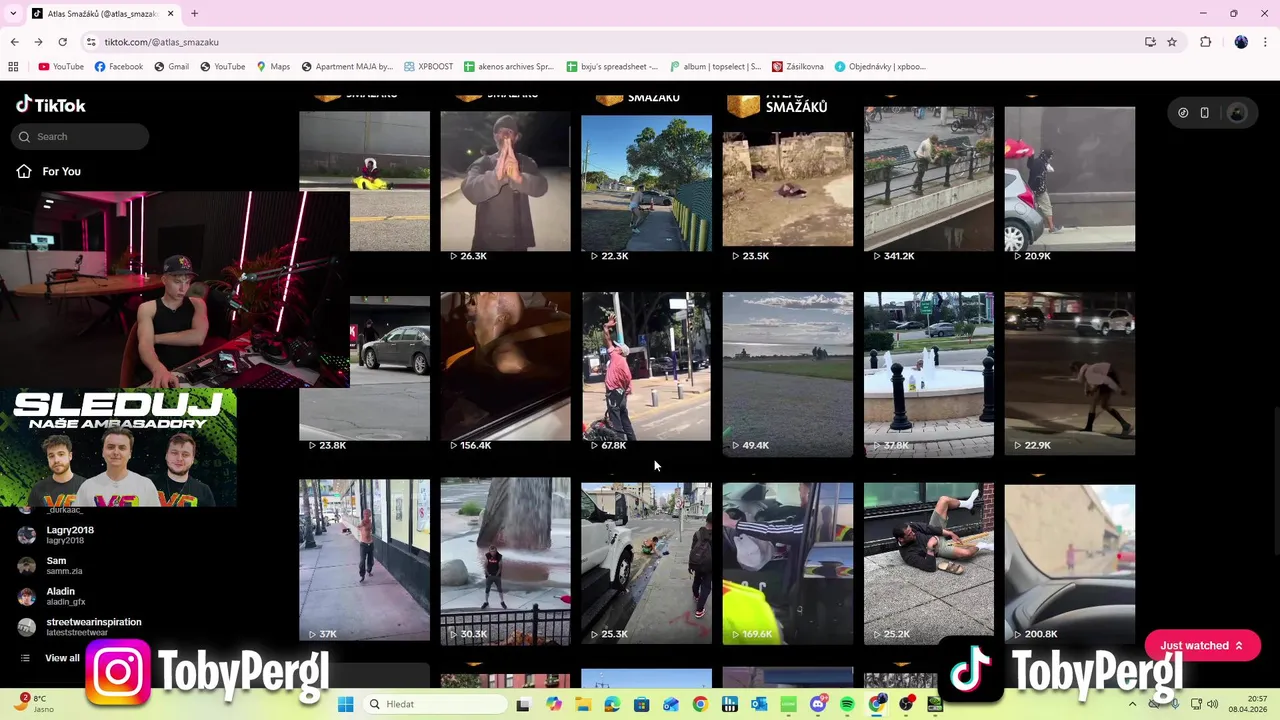Open Microsoft Edge from the taskbar
This screenshot has width=1280, height=720.
(x=611, y=705)
